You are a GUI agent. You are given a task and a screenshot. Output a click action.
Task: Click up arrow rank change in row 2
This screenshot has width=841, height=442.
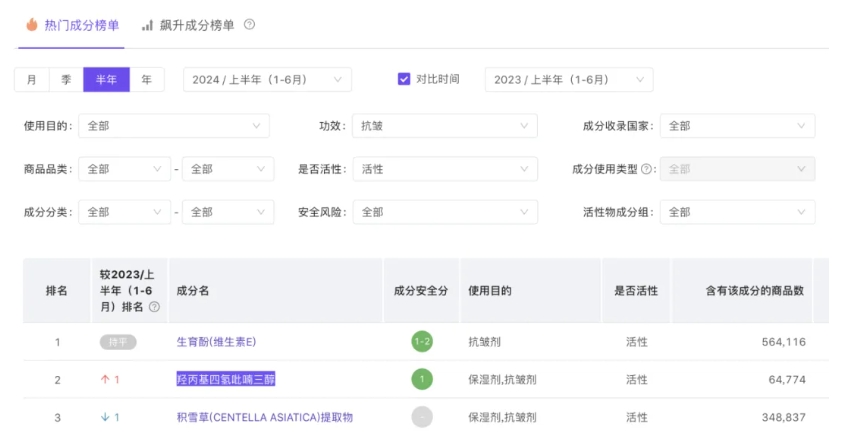[x=110, y=379]
